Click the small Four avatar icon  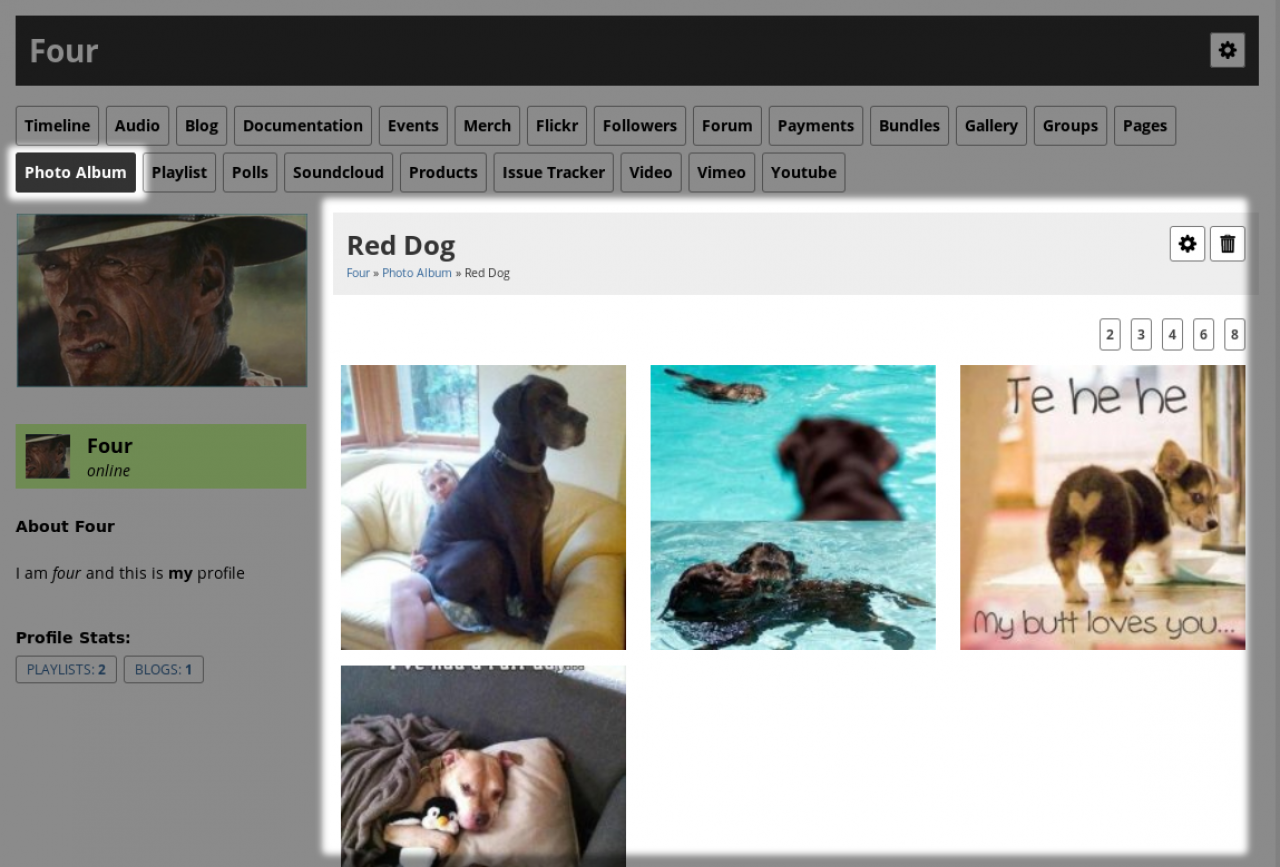tap(48, 456)
